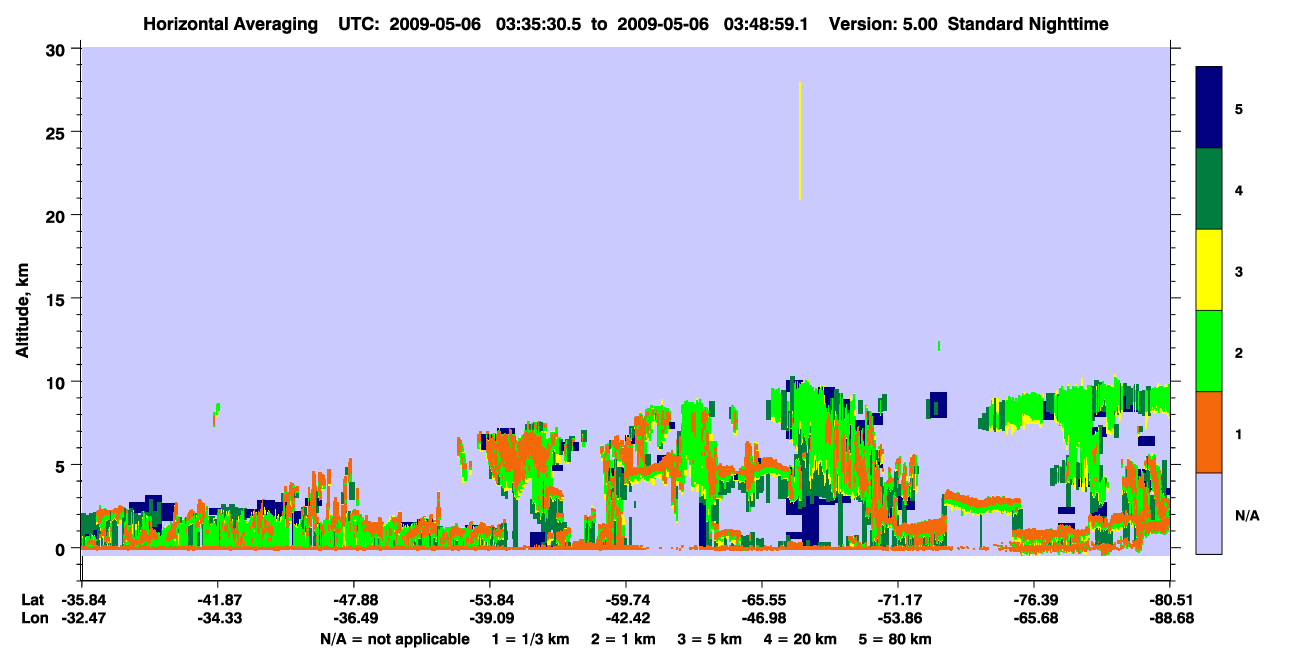
Task: Click the small green feature near 12 km altitude
Action: (x=939, y=346)
